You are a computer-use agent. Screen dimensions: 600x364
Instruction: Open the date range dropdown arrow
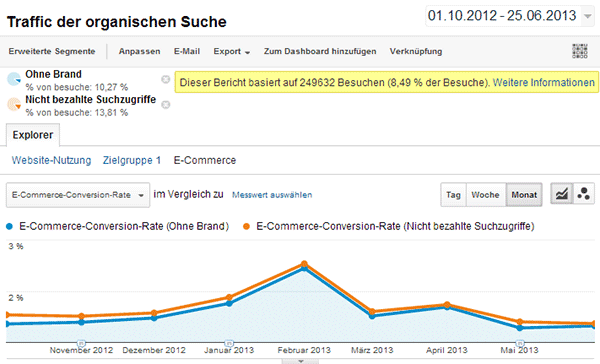[587, 16]
